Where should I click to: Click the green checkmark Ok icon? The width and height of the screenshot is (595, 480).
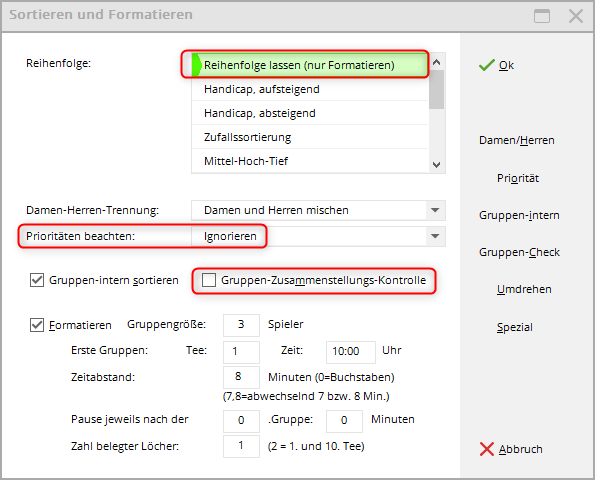(486, 65)
